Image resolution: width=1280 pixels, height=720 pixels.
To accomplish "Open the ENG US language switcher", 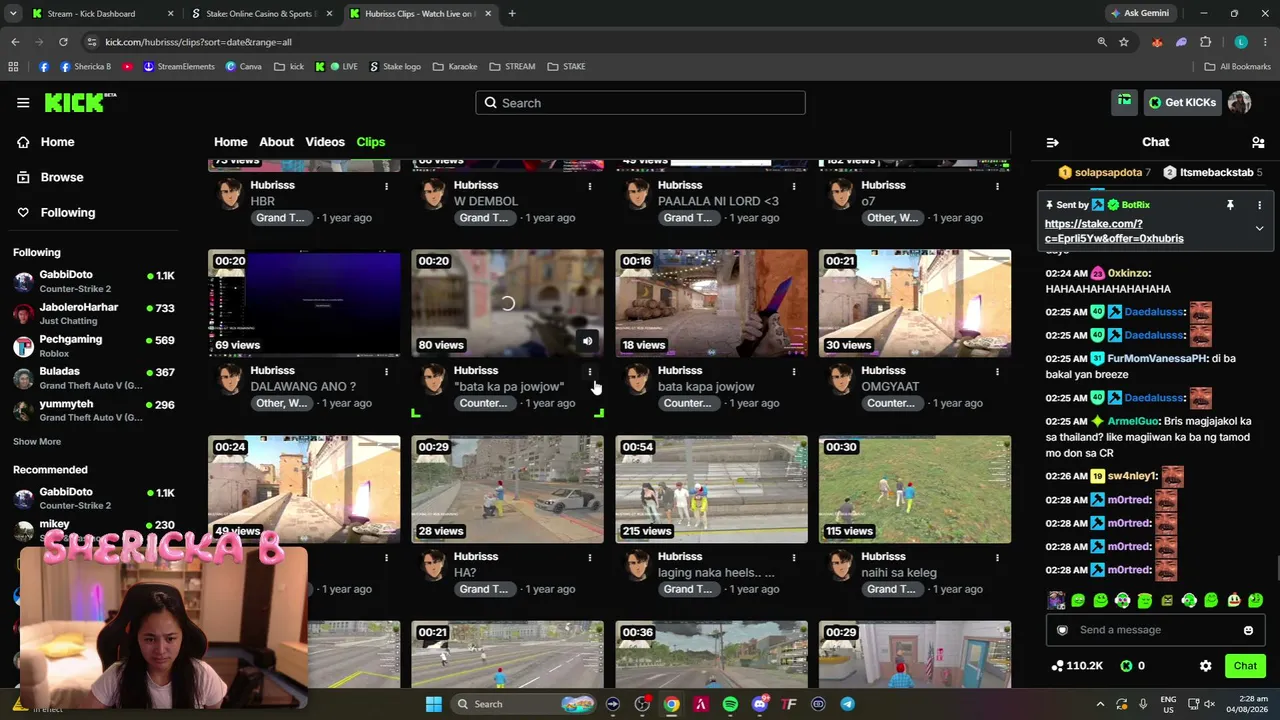I will coord(1168,704).
